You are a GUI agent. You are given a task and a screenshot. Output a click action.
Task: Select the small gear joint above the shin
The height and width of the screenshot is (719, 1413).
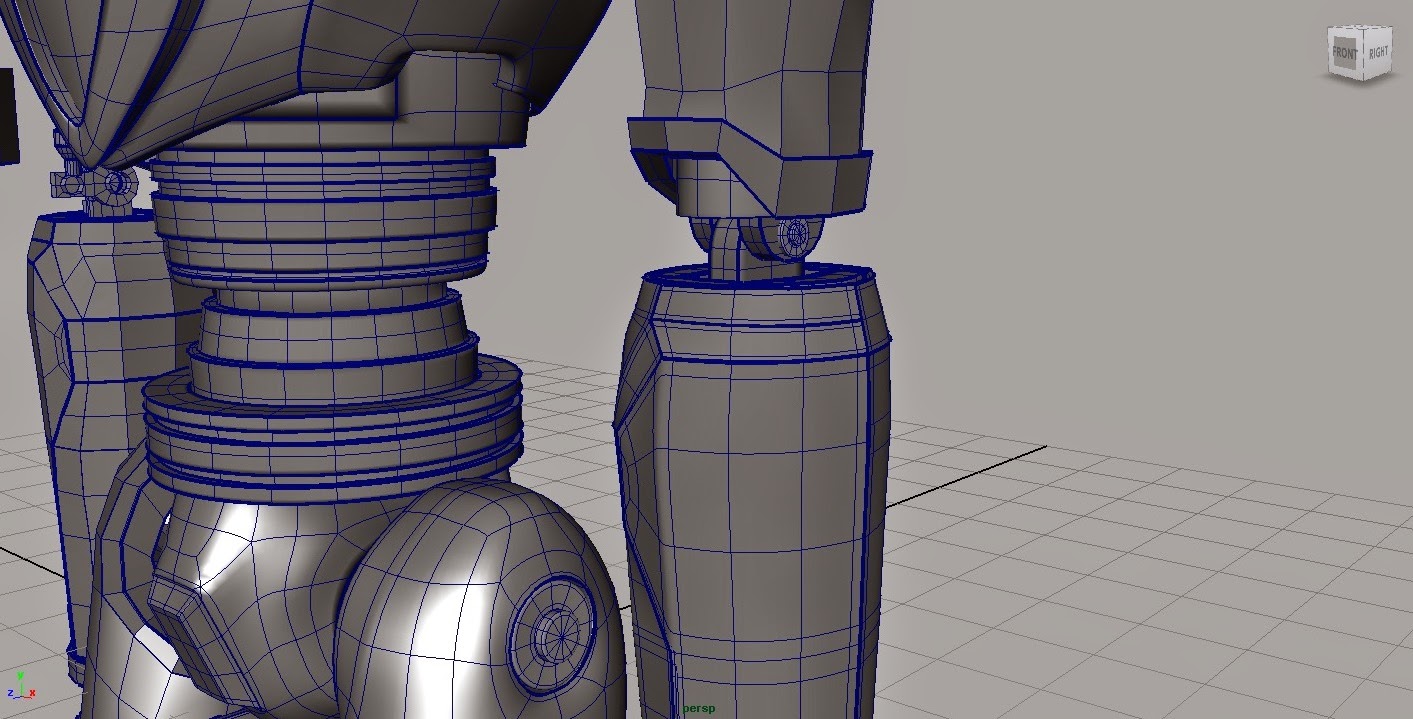[x=793, y=235]
